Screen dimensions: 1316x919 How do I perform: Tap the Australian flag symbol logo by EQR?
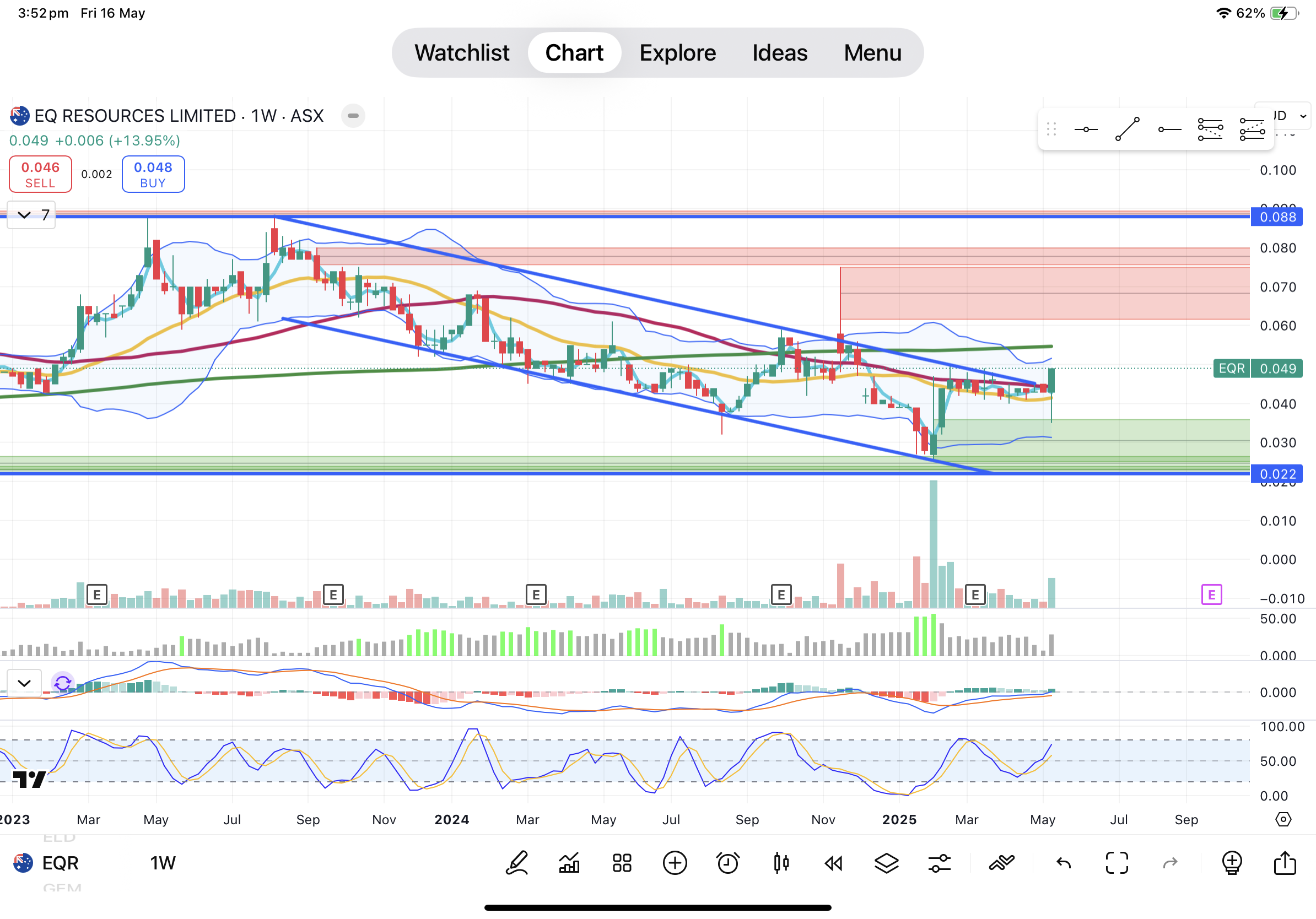tap(23, 863)
